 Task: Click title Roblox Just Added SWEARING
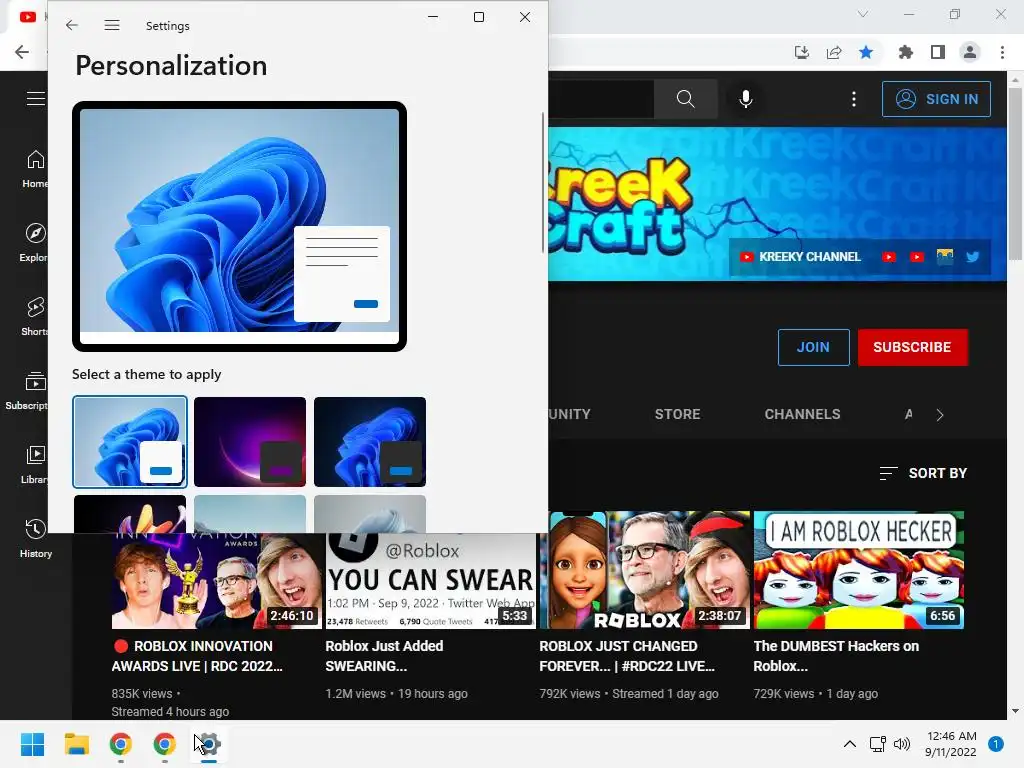[x=384, y=656]
